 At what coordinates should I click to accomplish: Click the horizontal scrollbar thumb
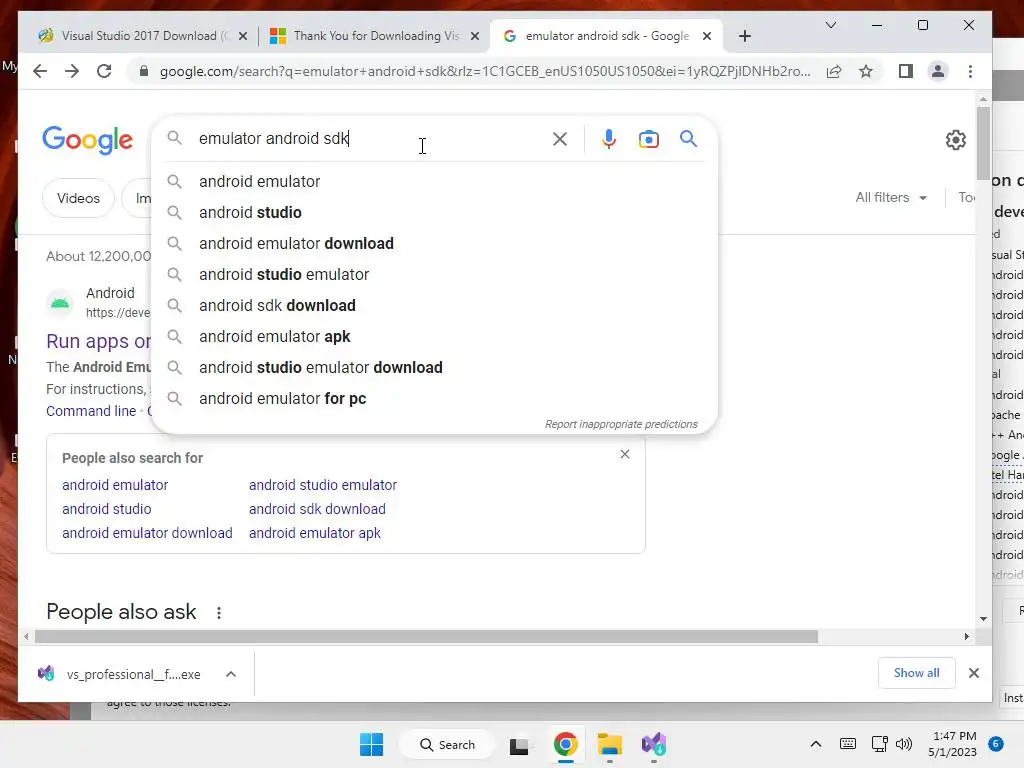coord(426,637)
